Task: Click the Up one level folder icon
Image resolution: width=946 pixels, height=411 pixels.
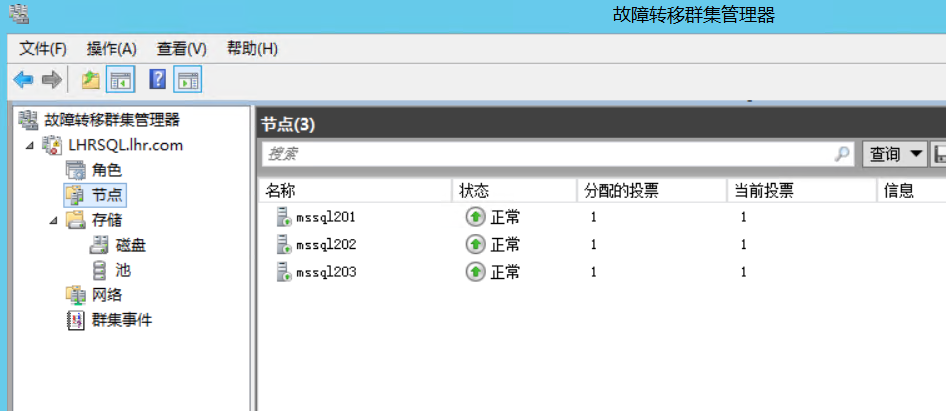Action: coord(91,80)
